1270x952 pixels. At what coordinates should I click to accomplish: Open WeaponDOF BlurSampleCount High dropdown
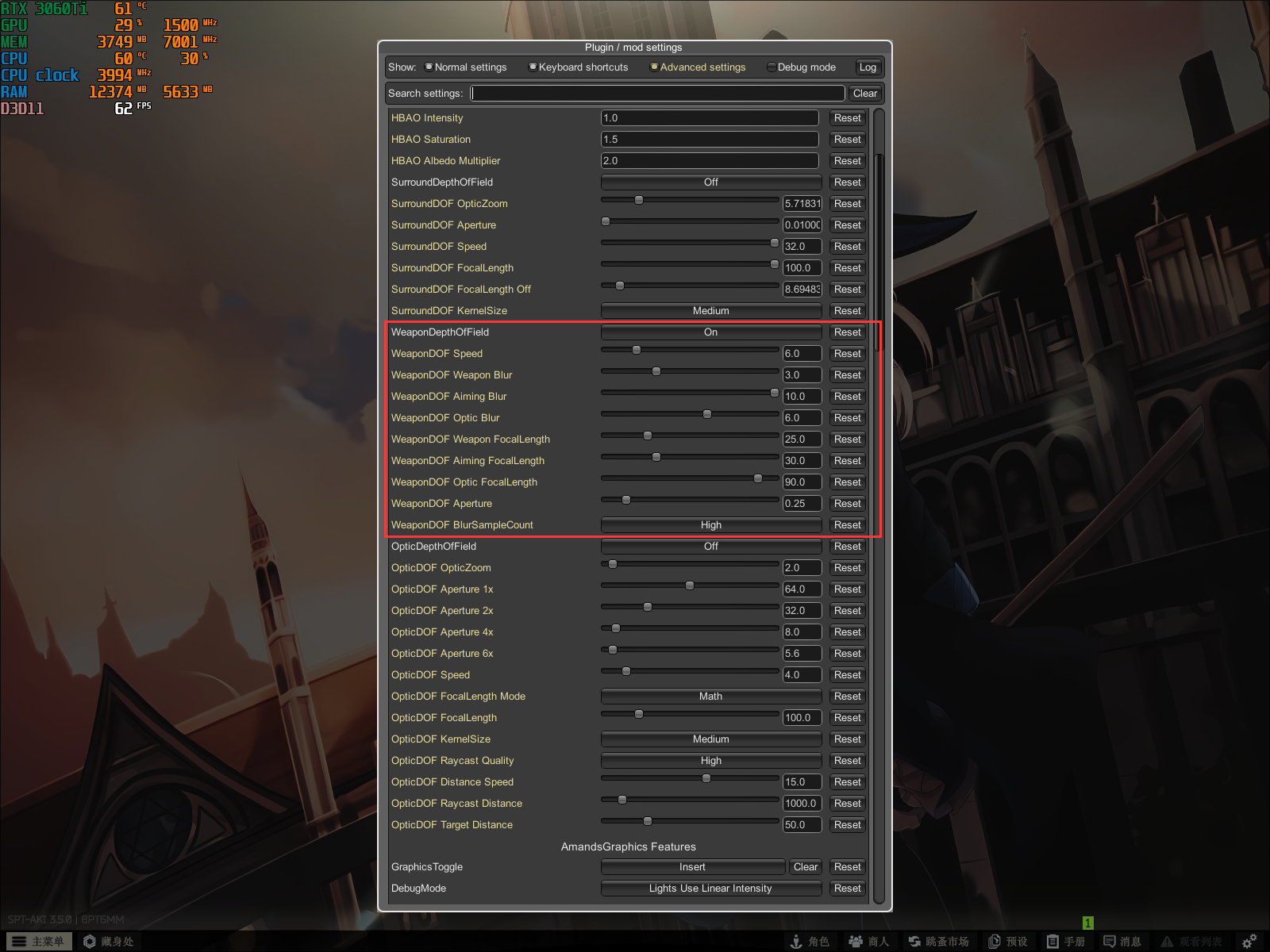tap(710, 525)
